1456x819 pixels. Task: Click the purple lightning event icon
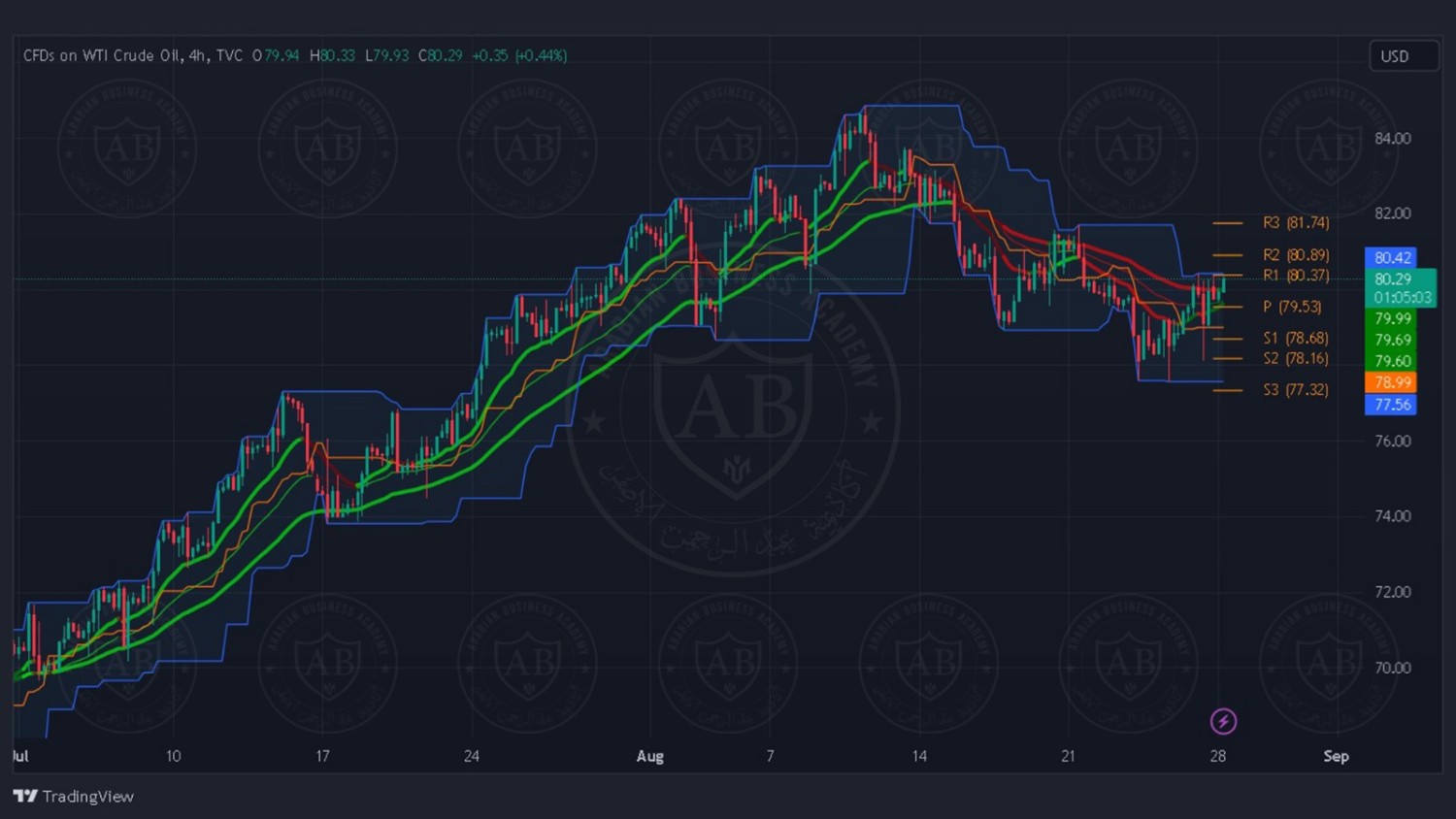pos(1223,721)
